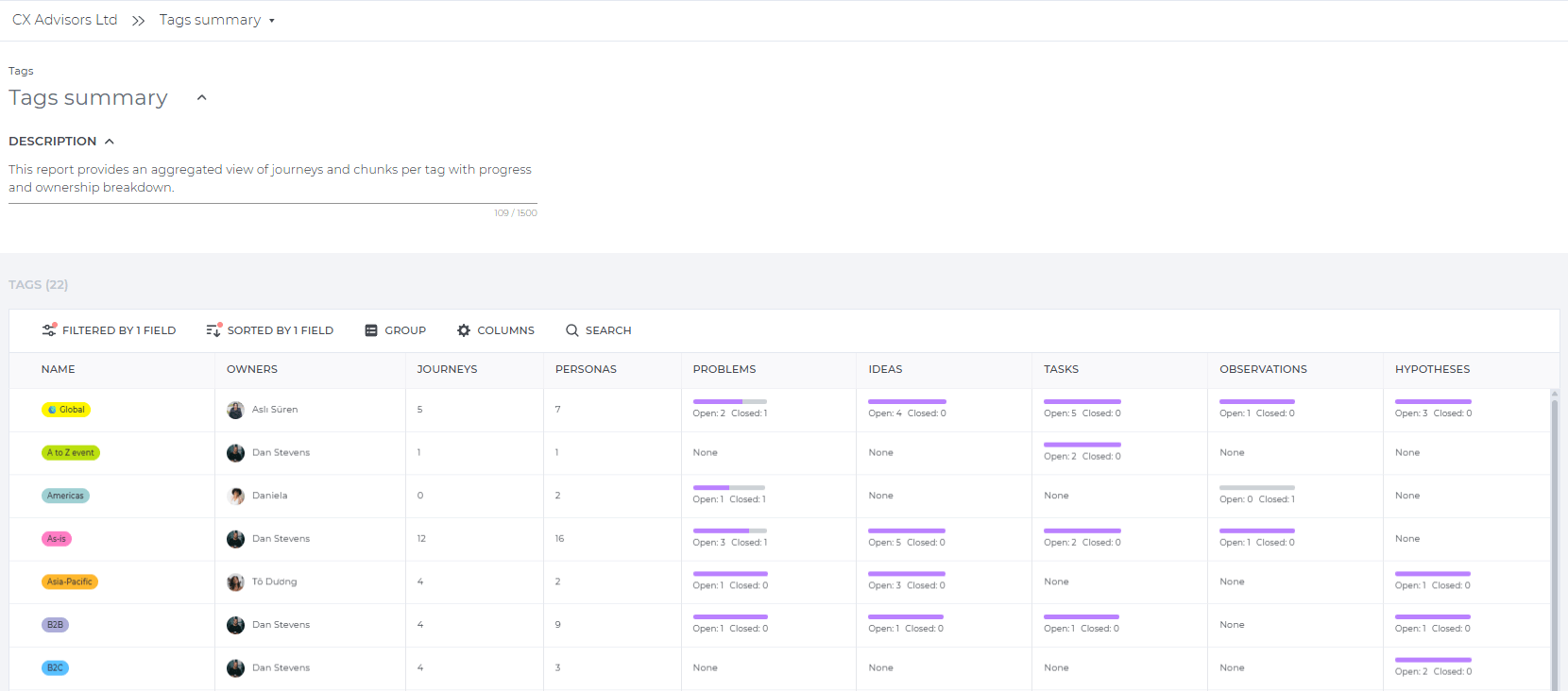
Task: Select the purple B2B tag
Action: point(56,625)
